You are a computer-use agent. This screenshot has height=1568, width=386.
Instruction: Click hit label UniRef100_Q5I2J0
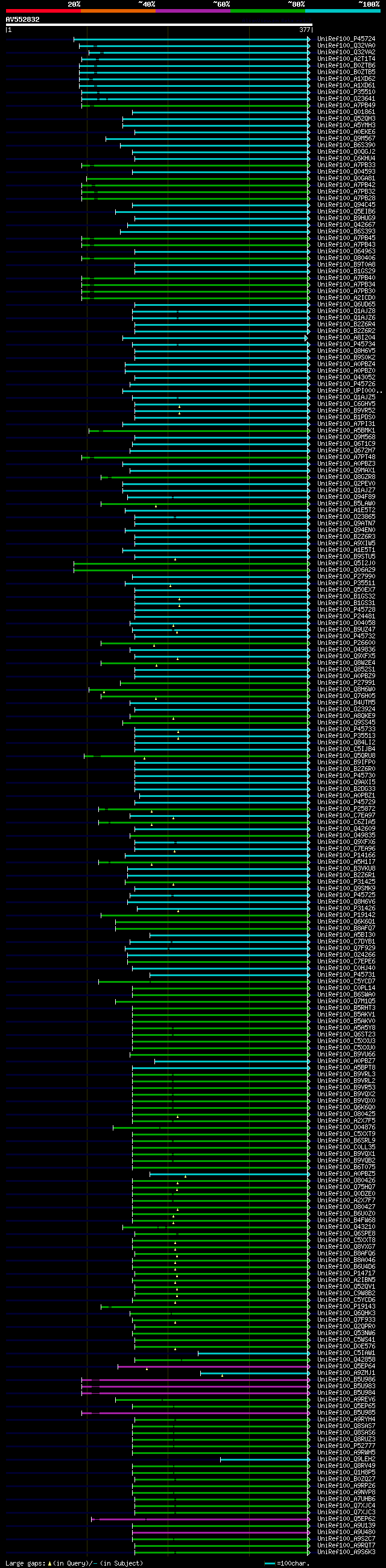tap(346, 563)
